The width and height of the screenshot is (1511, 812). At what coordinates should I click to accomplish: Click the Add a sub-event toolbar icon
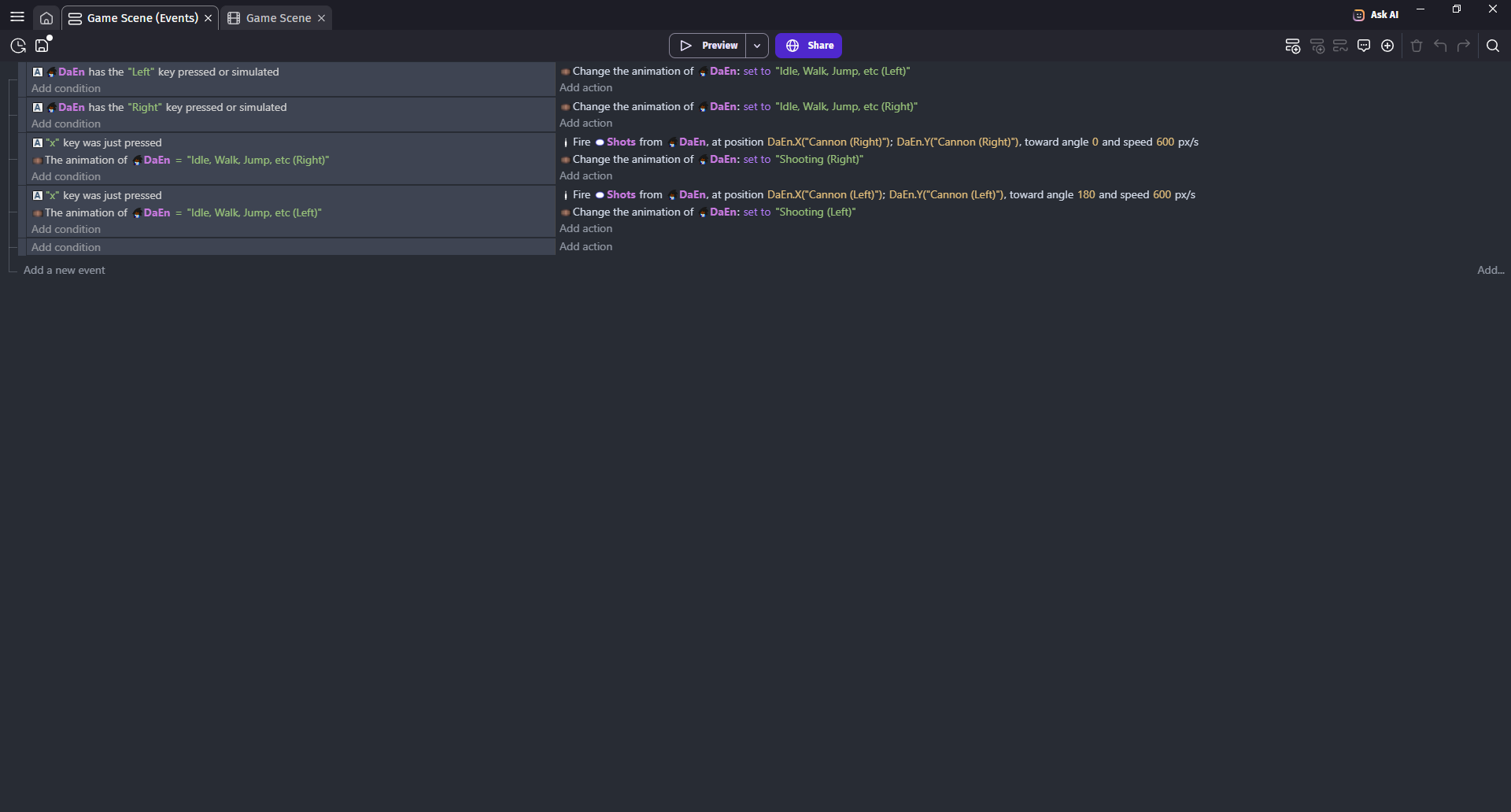[1317, 46]
